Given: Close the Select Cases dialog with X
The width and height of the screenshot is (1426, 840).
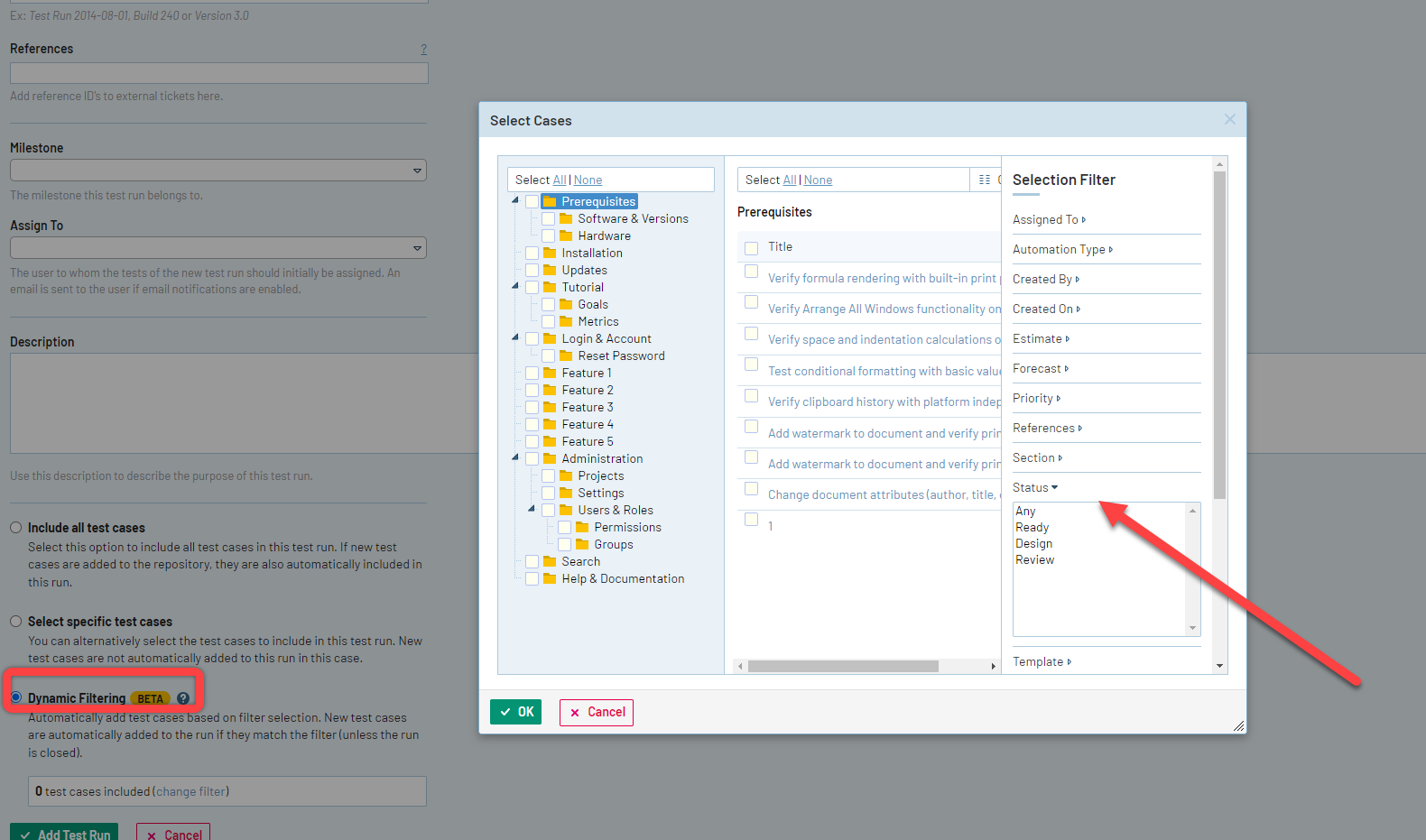Looking at the screenshot, I should 1229,119.
